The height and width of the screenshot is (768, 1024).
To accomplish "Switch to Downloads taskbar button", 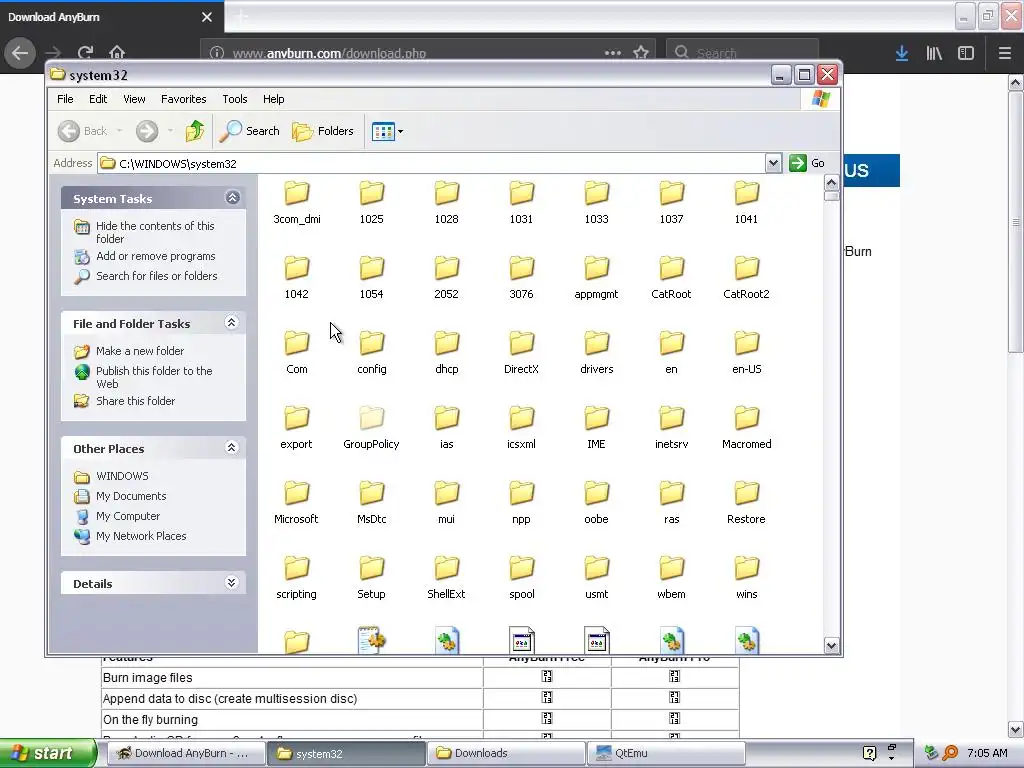I will pos(506,753).
